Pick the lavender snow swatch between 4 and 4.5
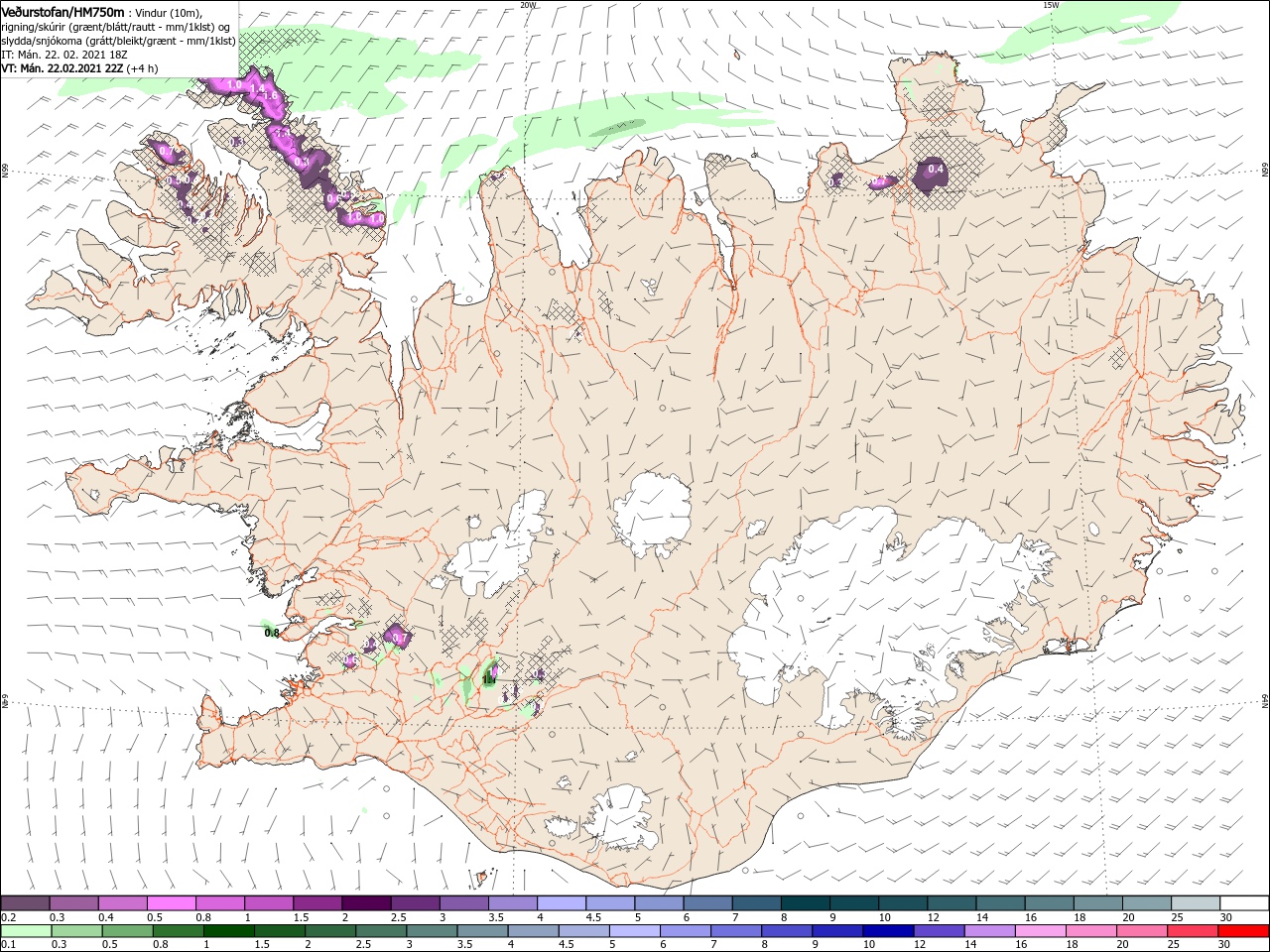The width and height of the screenshot is (1270, 952). click(x=561, y=903)
